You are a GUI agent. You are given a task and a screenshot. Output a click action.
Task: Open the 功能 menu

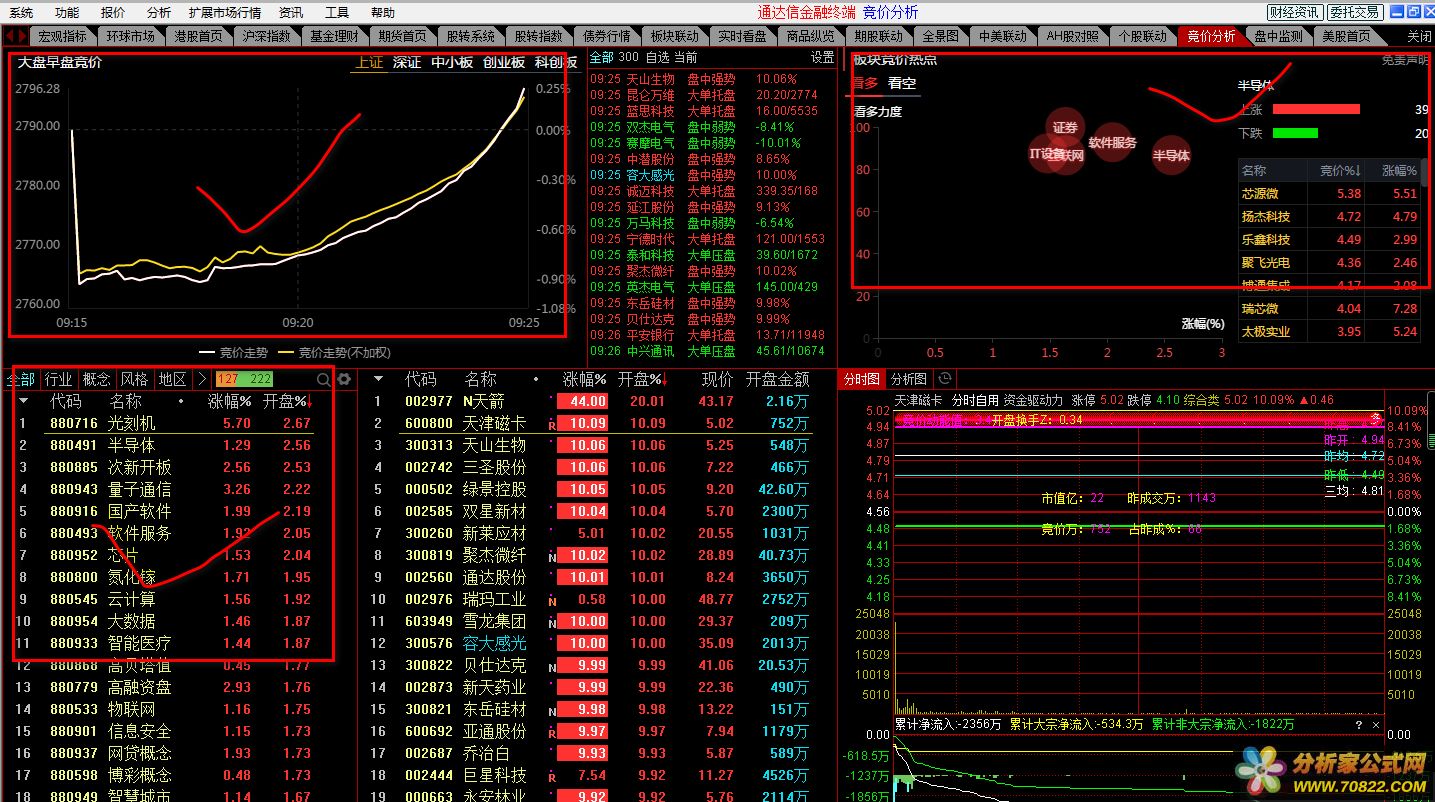coord(67,13)
